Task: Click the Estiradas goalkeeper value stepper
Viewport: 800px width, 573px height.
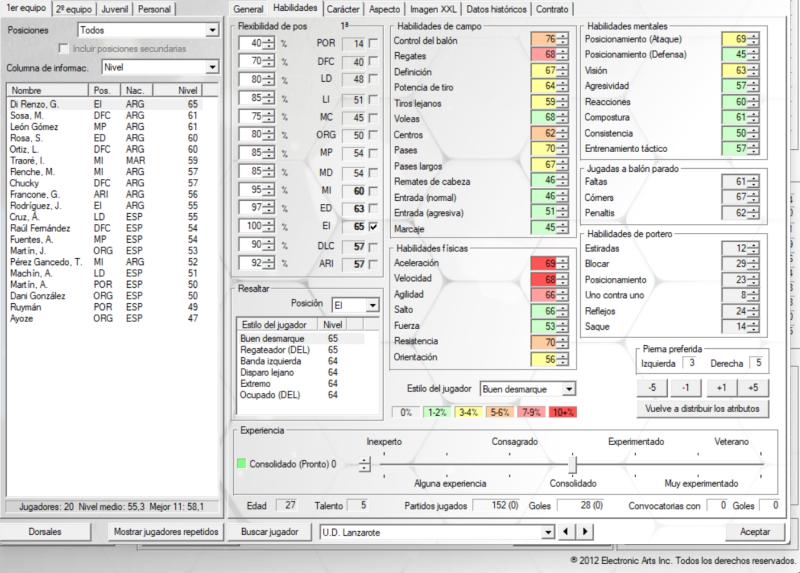Action: (x=754, y=248)
